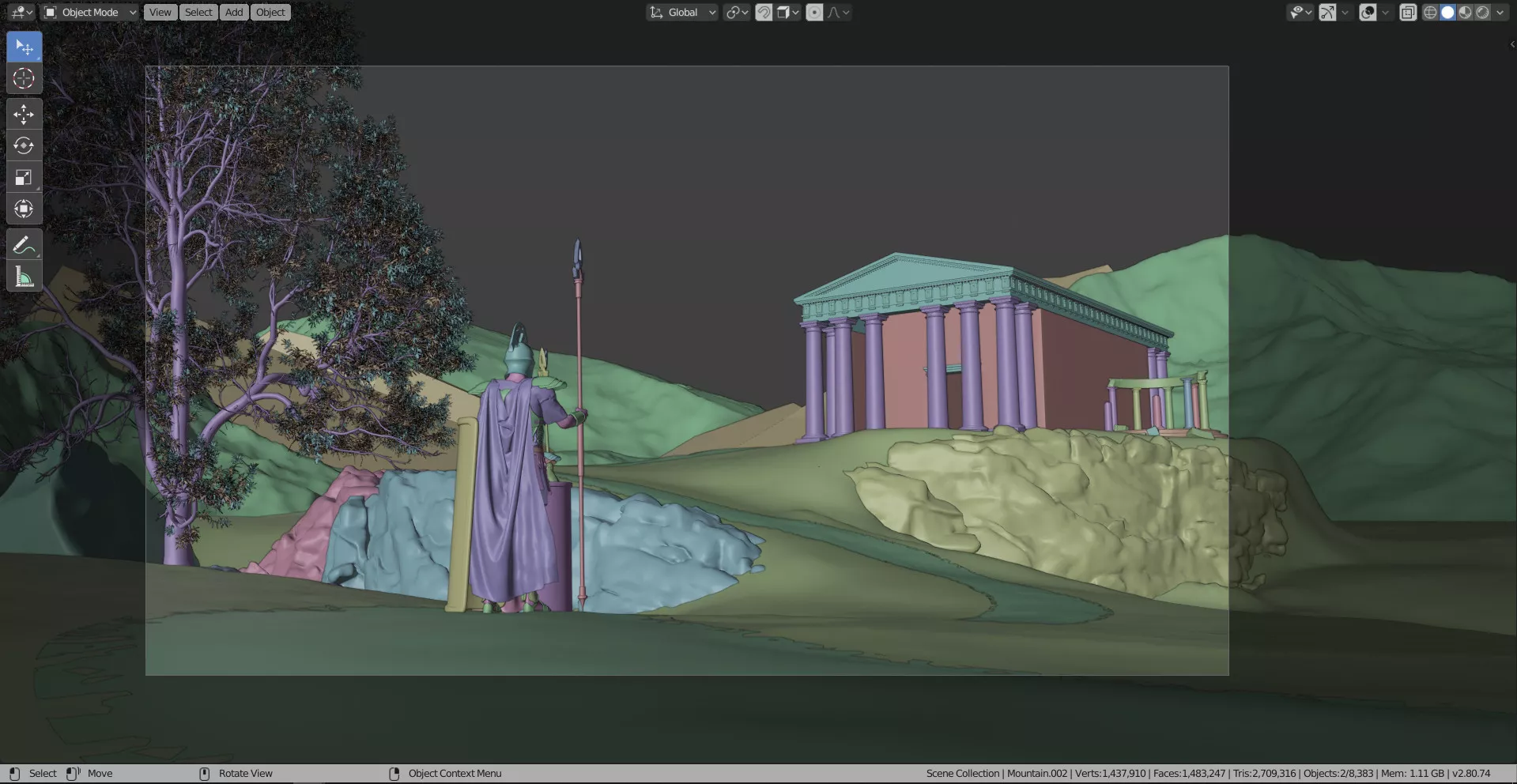Open the Add menu

pos(234,13)
